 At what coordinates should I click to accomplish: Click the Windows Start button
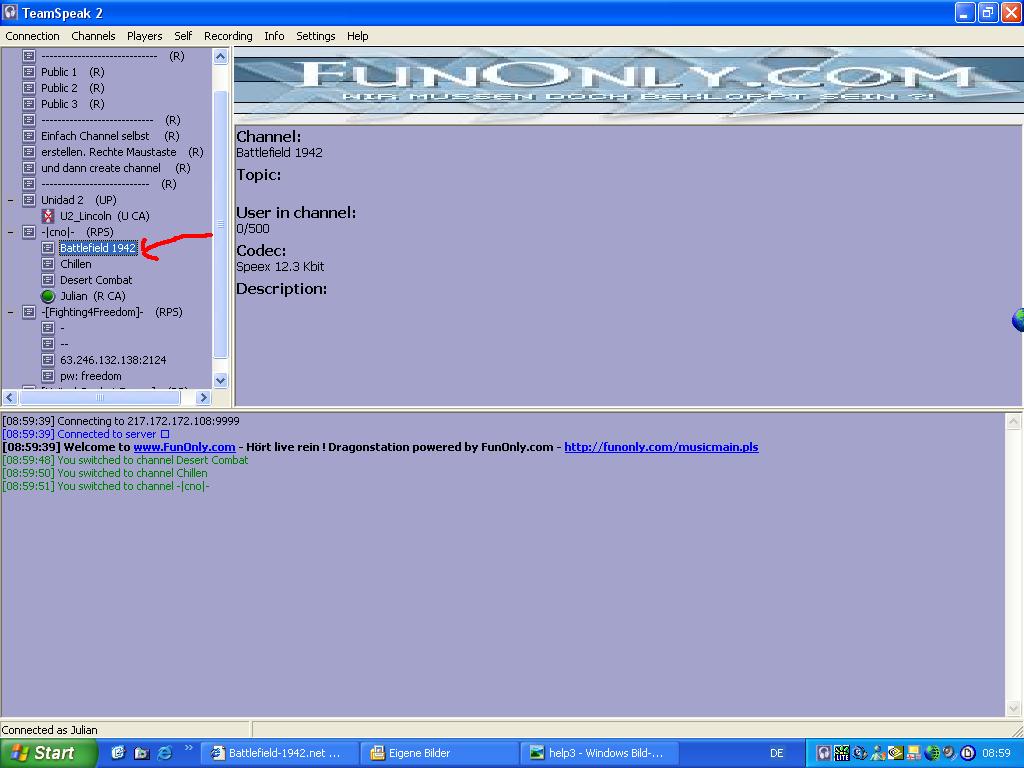pos(49,753)
